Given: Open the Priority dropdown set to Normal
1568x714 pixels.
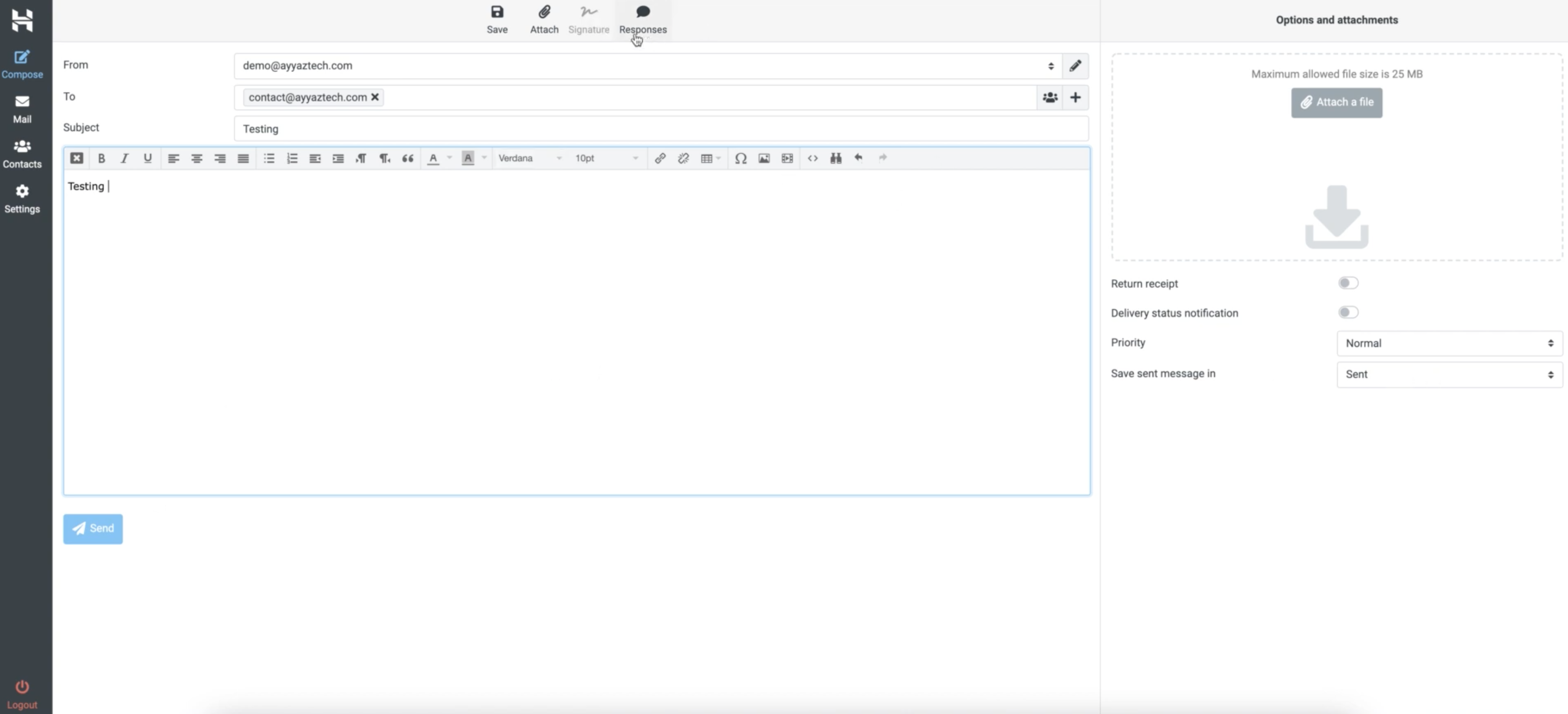Looking at the screenshot, I should [1448, 343].
